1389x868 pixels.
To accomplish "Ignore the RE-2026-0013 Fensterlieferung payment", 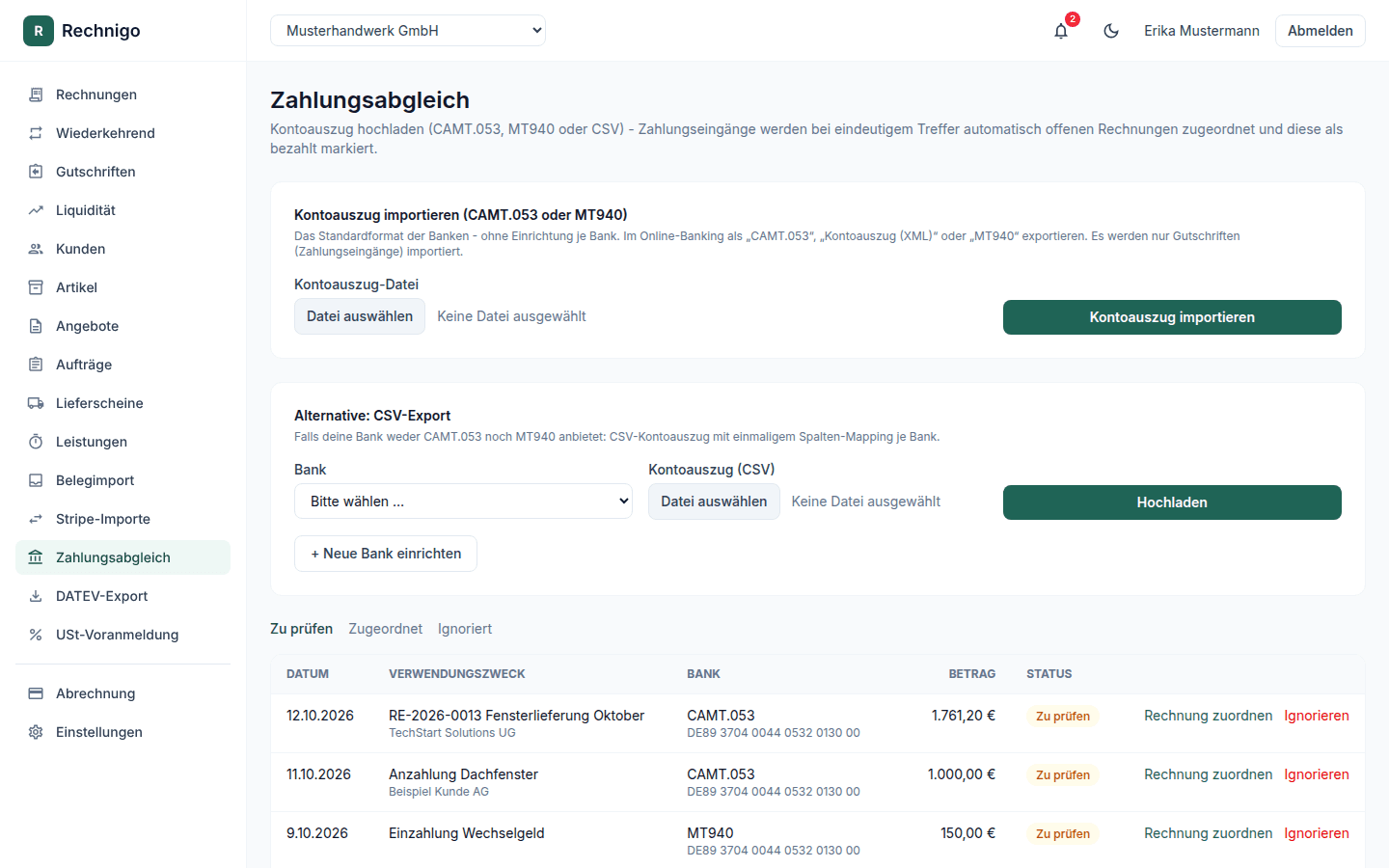I will pyautogui.click(x=1317, y=716).
